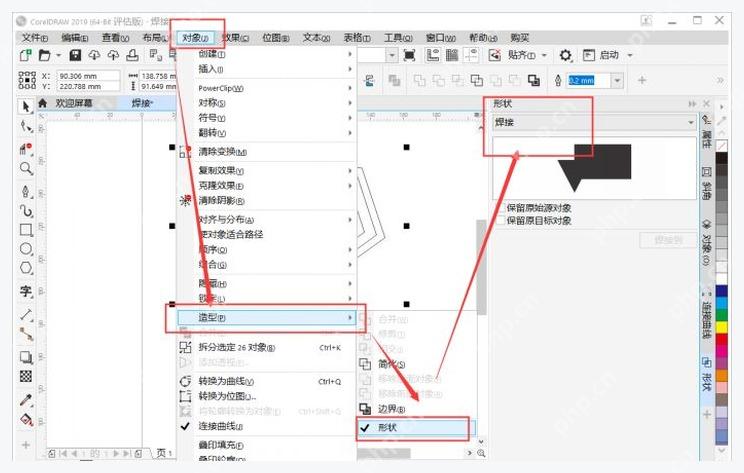Expand the 对齐与分布 submenu
The height and width of the screenshot is (473, 744).
click(x=266, y=220)
